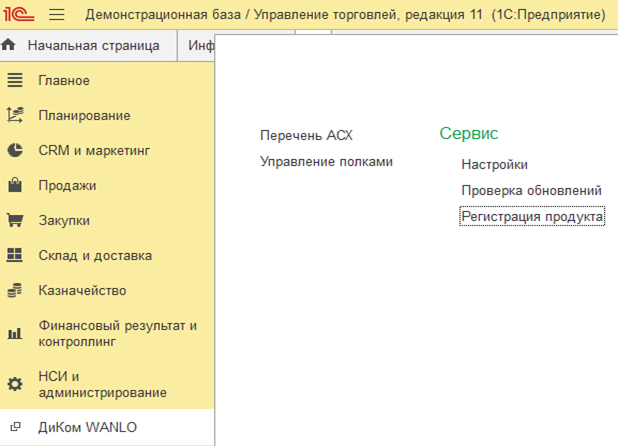Open the Регистрация продукта link

(532, 216)
